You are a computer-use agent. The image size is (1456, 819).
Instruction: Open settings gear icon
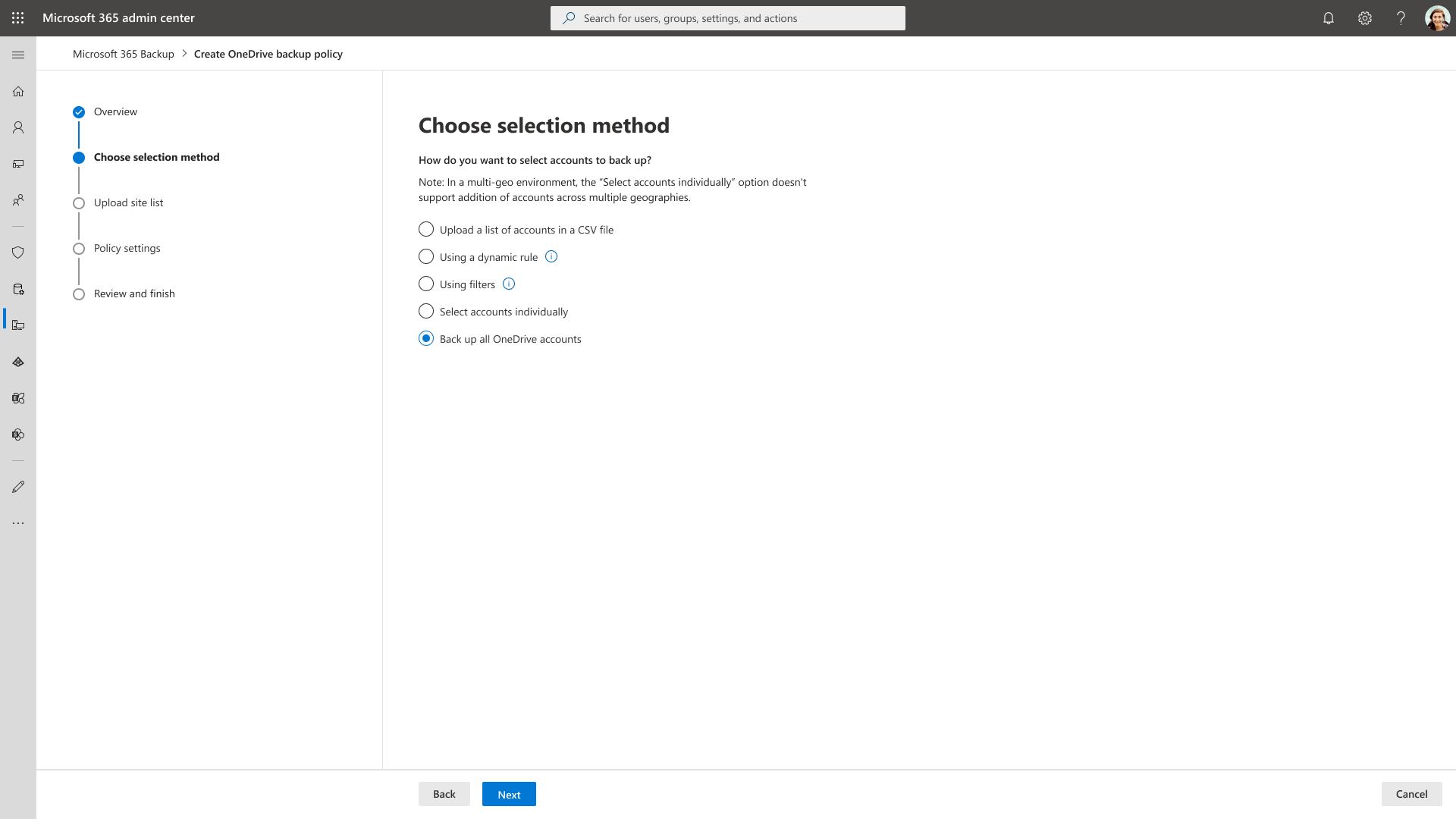point(1365,18)
